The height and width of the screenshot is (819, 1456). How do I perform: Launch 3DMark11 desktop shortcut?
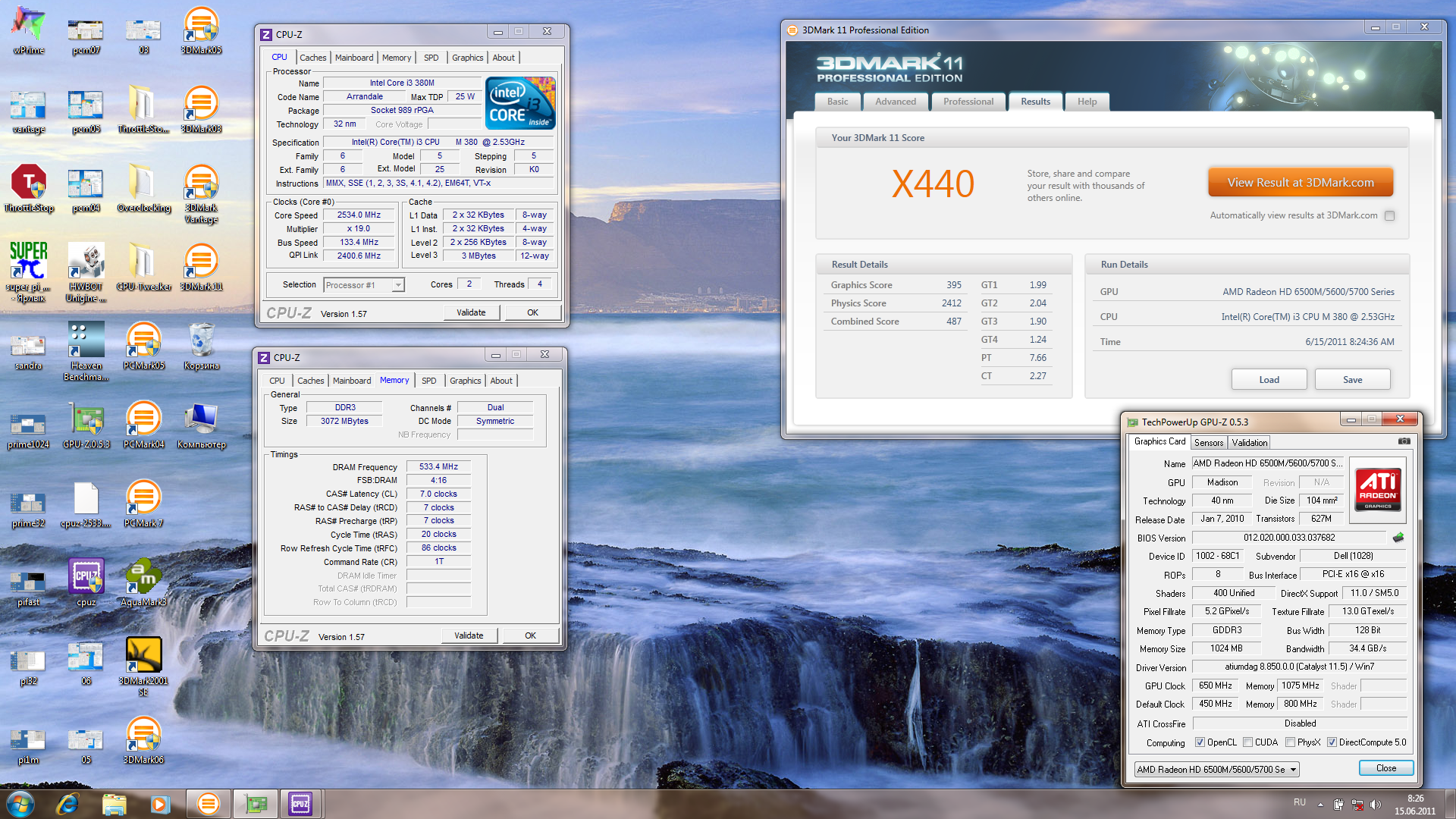(201, 267)
